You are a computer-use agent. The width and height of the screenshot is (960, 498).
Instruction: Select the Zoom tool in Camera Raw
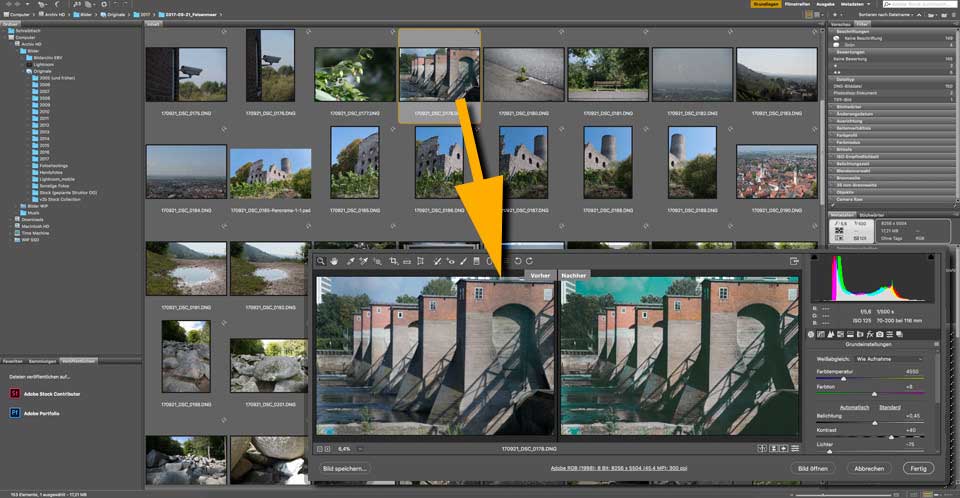point(320,261)
